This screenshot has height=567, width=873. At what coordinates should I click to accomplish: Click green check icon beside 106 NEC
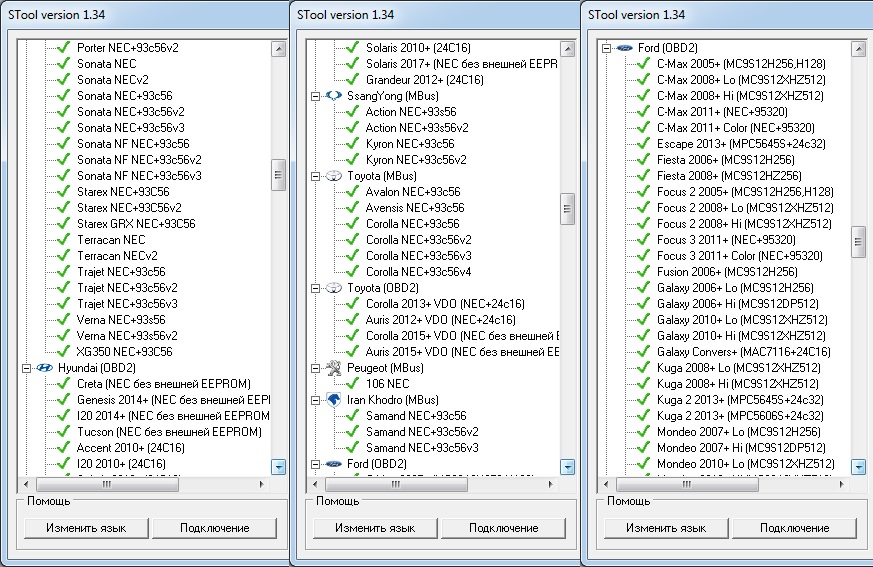352,384
